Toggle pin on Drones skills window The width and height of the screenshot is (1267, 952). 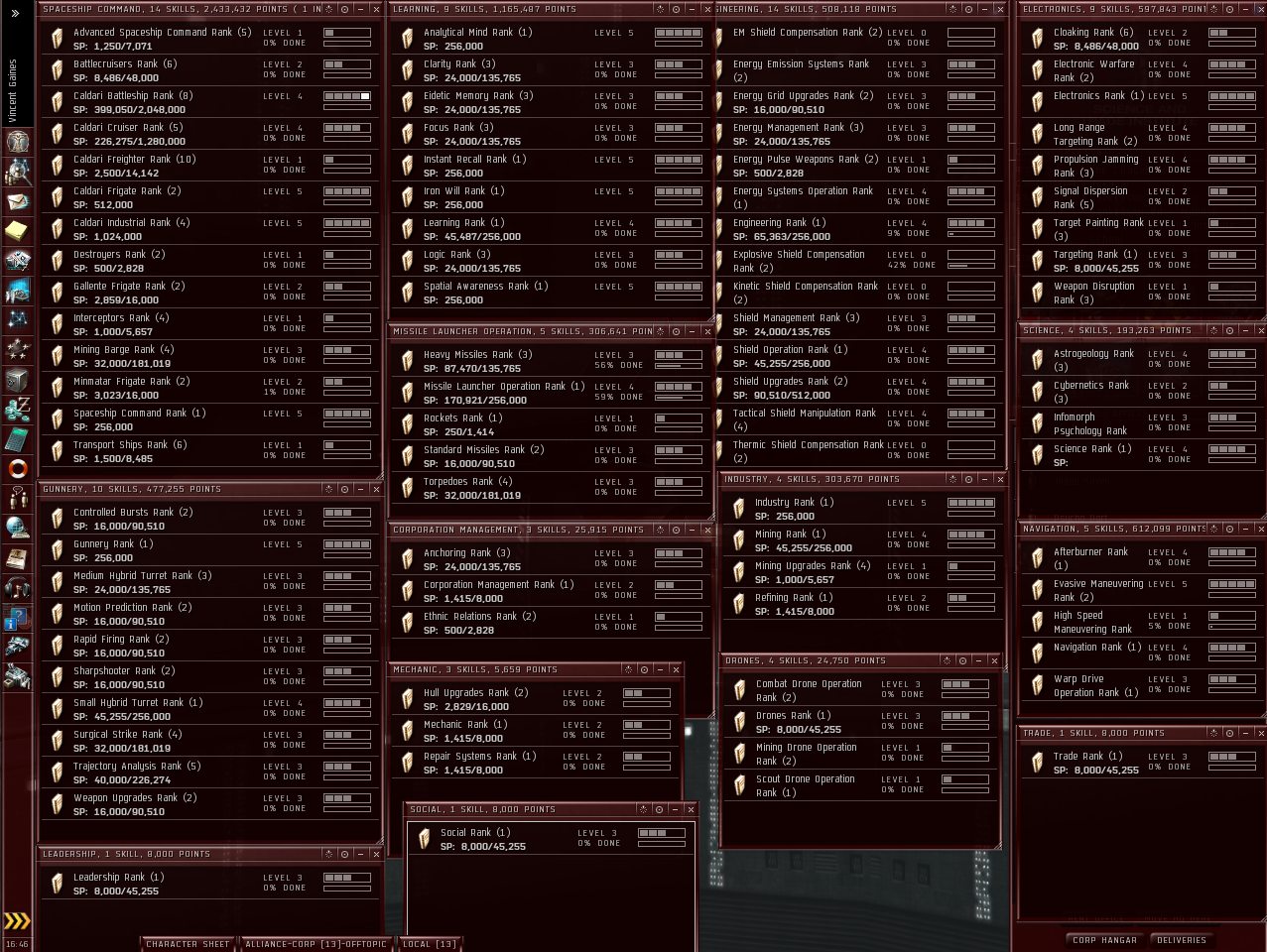pos(962,660)
